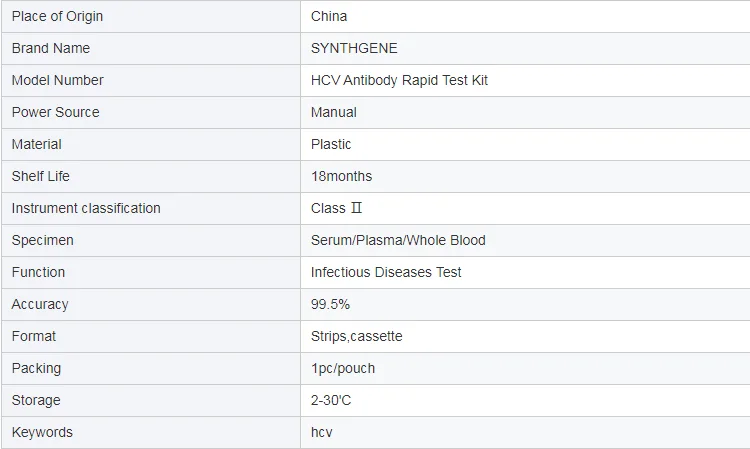Click the Power Source label
Viewport: 750px width, 449px height.
click(56, 112)
